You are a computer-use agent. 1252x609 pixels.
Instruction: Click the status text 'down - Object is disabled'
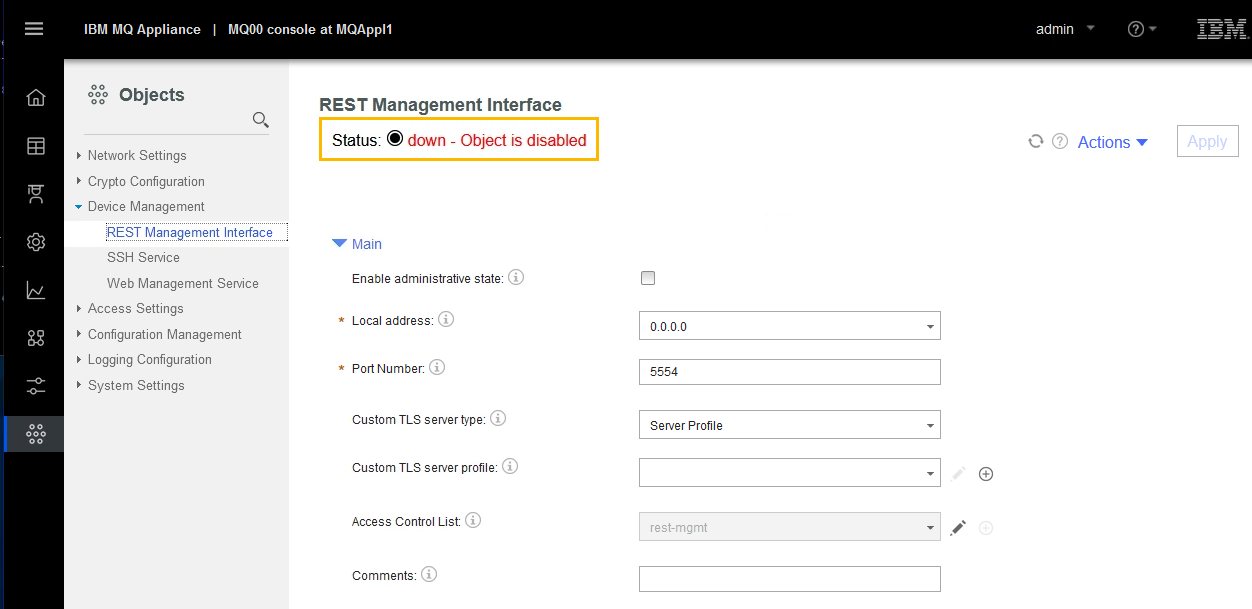coord(497,140)
